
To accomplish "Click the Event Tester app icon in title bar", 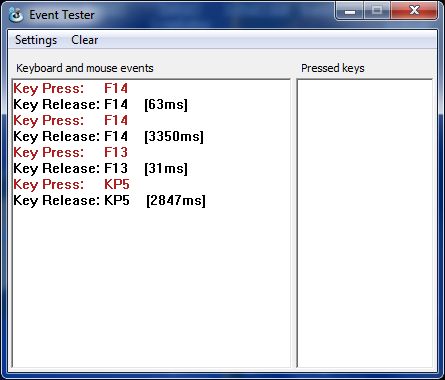I will (x=16, y=15).
